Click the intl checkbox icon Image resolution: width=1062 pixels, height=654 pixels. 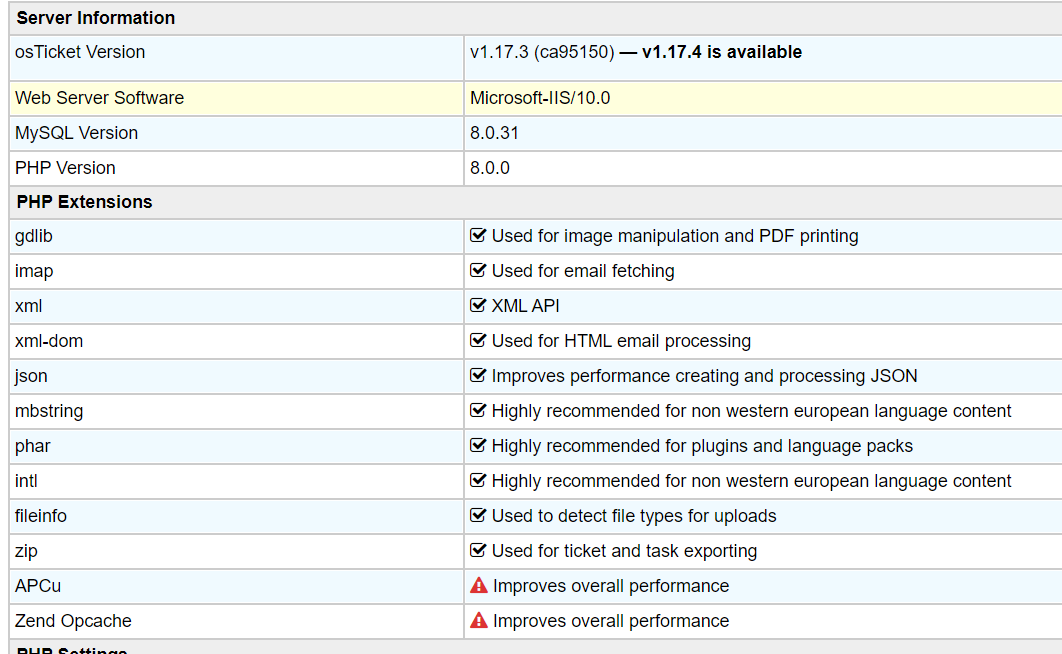pos(478,481)
